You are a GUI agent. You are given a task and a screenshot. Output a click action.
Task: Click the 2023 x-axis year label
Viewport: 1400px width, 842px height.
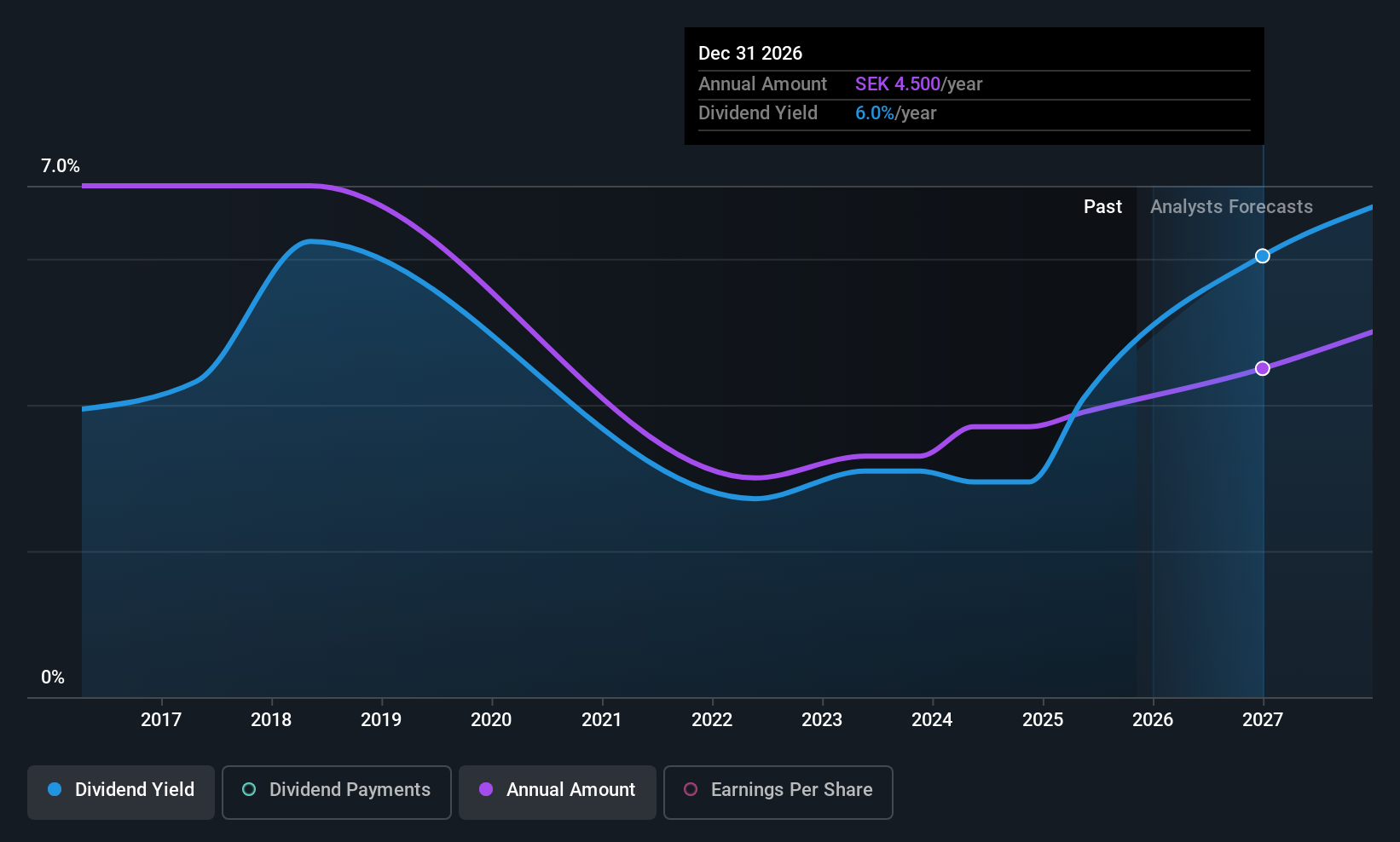click(x=822, y=720)
